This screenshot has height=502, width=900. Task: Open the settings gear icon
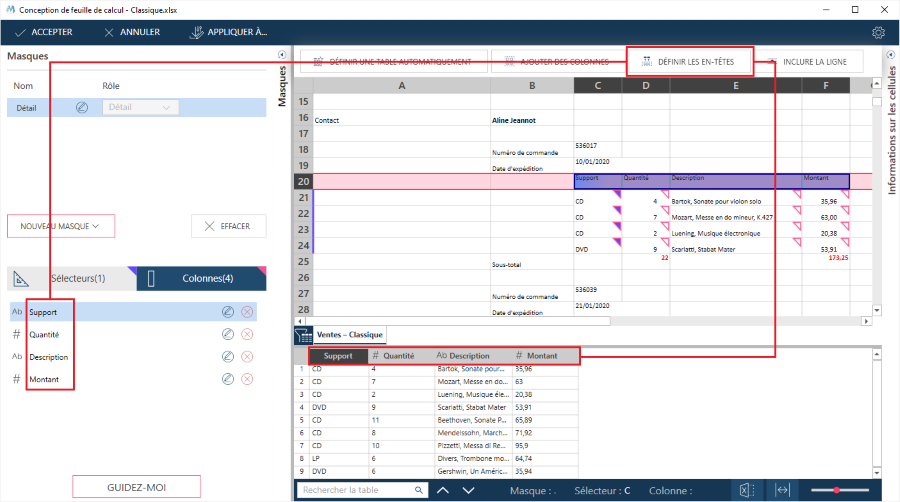[878, 32]
